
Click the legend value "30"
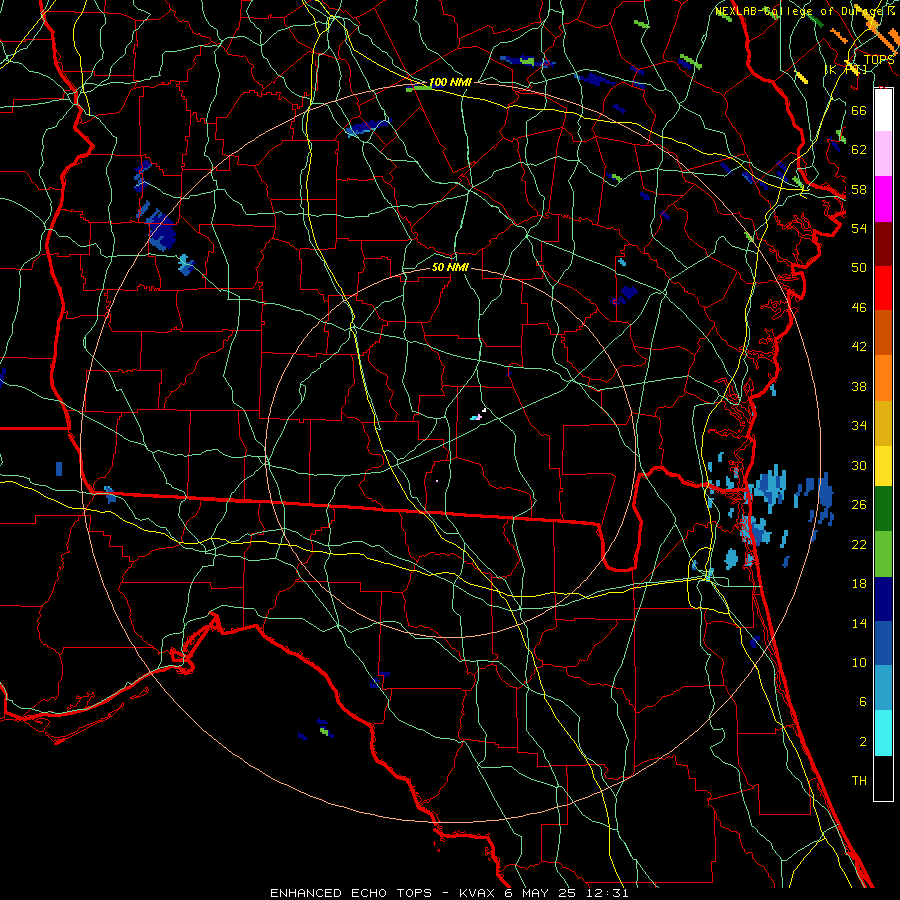pos(859,465)
